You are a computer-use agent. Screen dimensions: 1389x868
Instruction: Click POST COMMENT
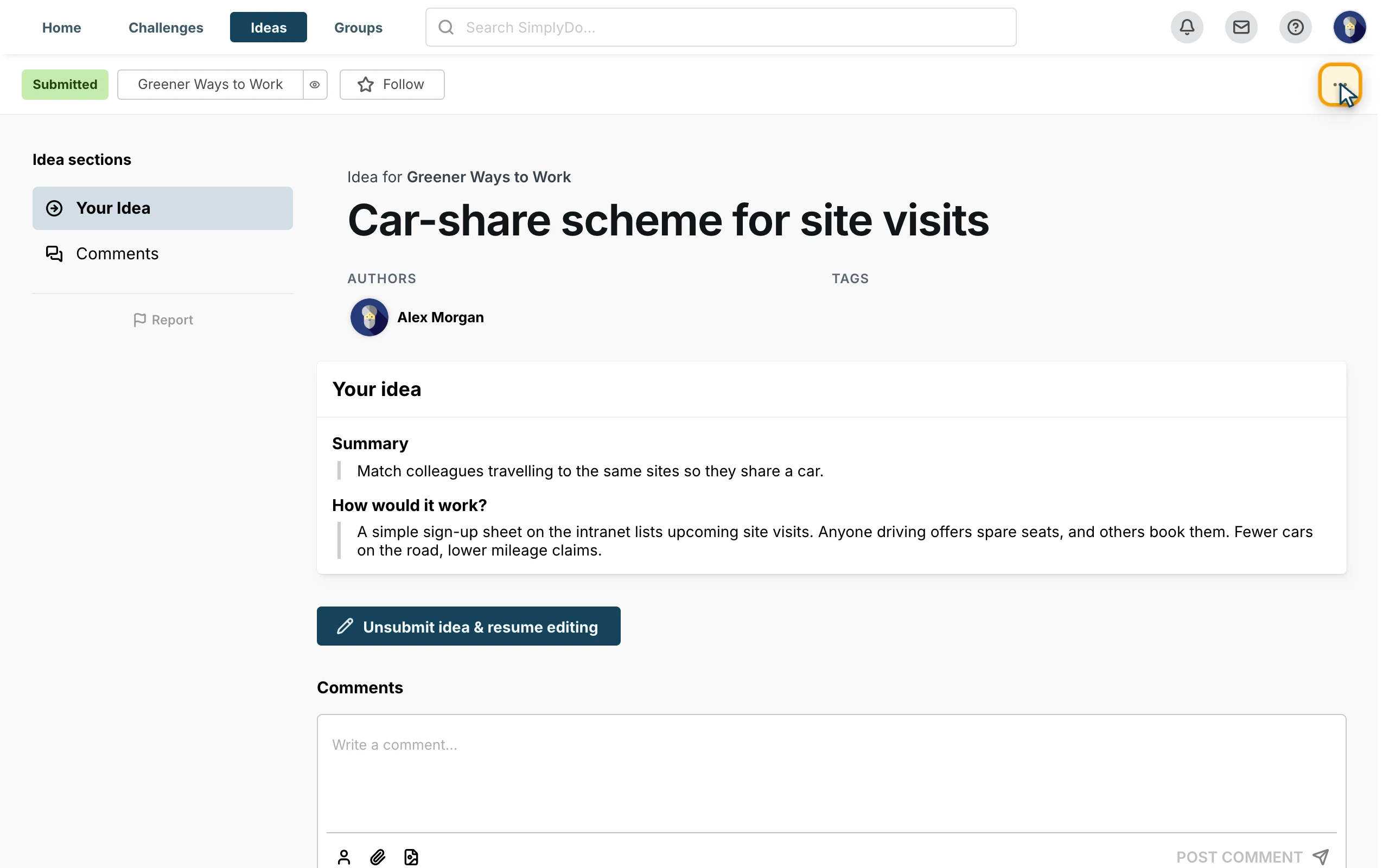pyautogui.click(x=1253, y=857)
